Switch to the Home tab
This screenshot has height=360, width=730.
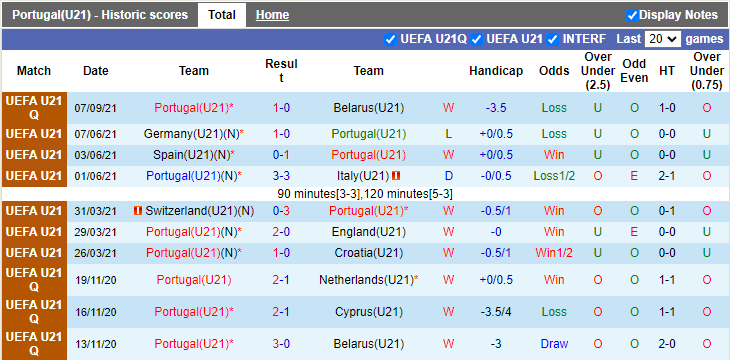click(x=272, y=15)
